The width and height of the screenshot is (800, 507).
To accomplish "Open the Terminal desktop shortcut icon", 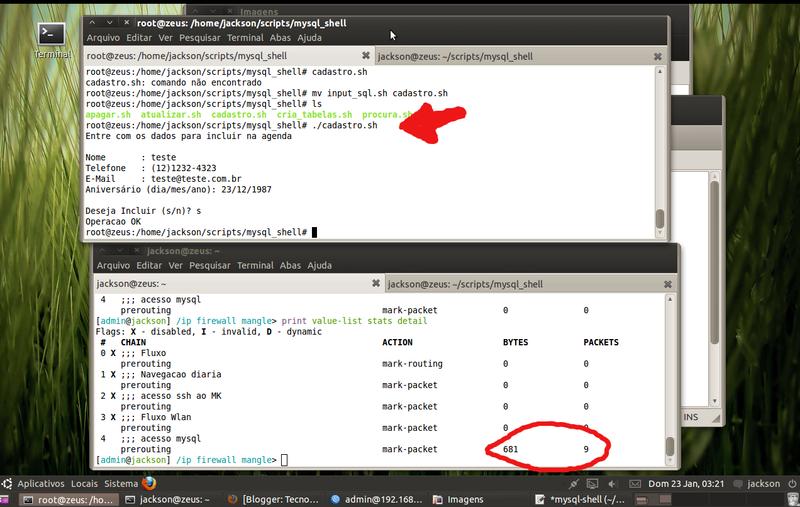I will [x=51, y=37].
